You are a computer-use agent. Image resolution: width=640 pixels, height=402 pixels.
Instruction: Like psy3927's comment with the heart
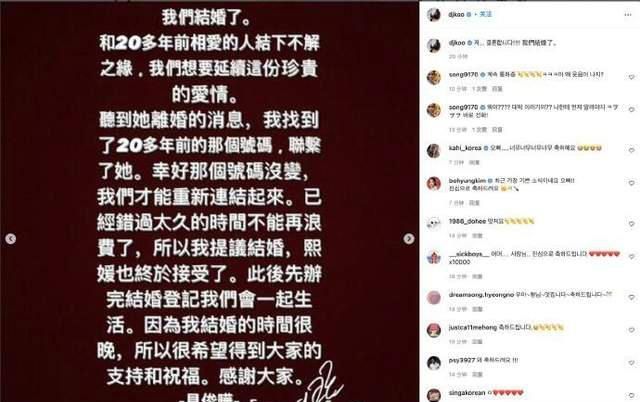631,363
